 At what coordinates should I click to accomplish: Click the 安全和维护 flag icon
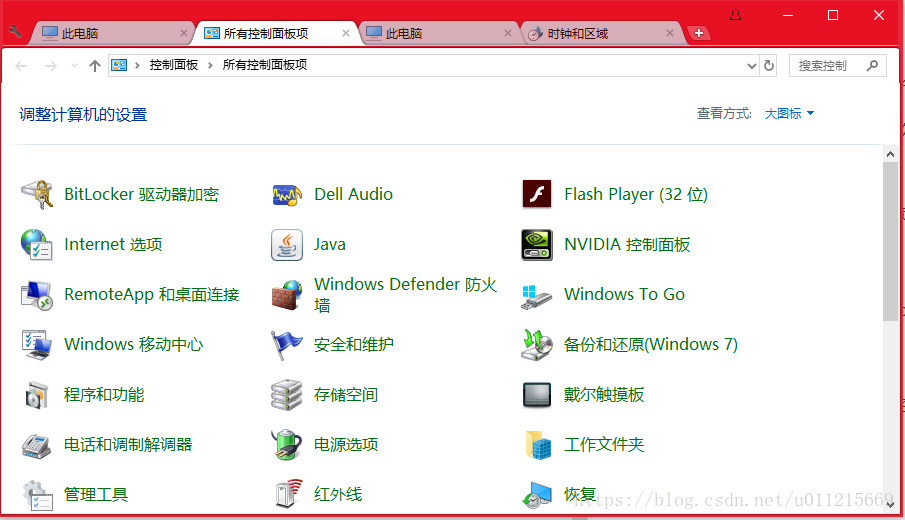coord(287,345)
